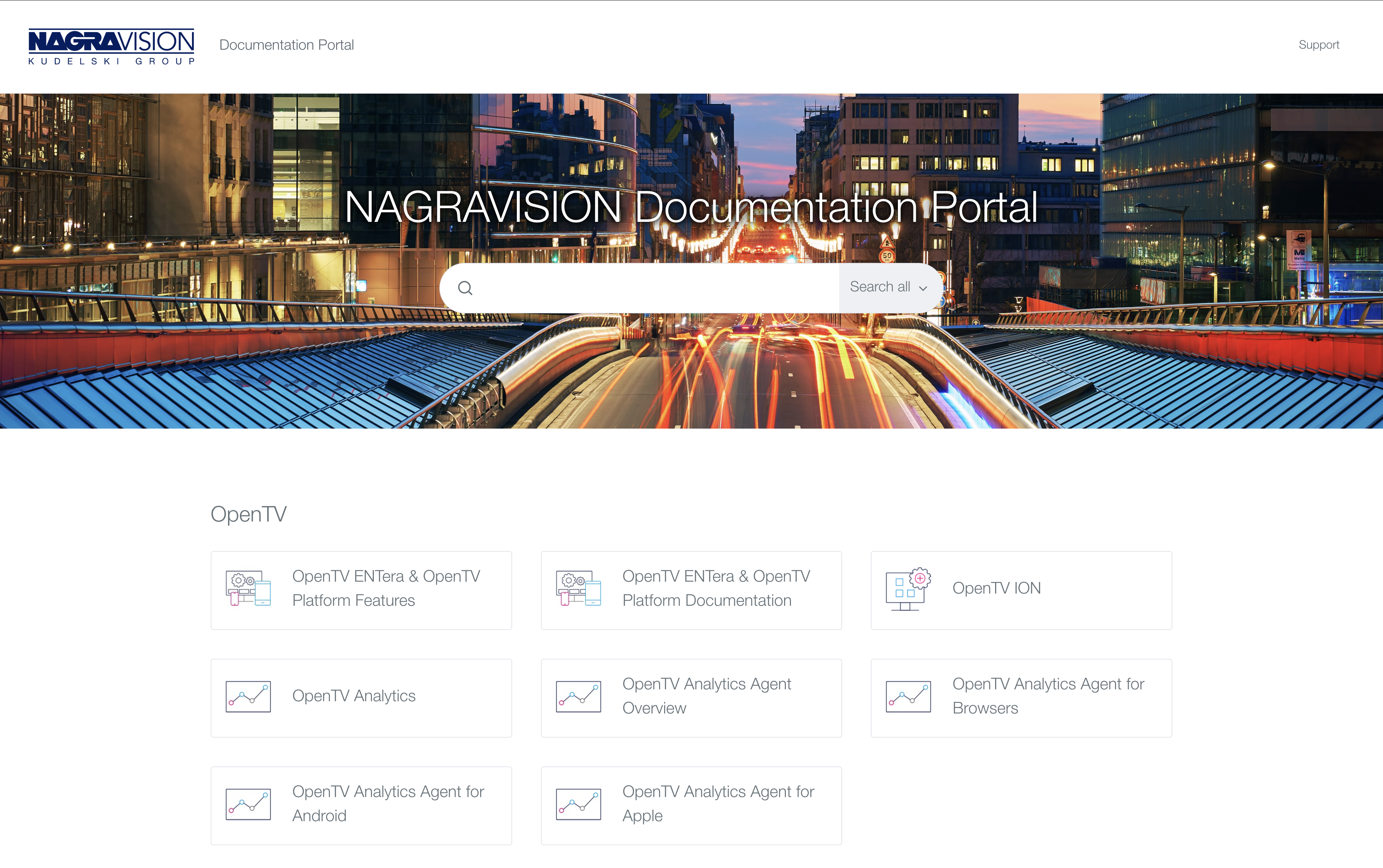The image size is (1383, 868).
Task: Open the OpenTV ION card title
Action: (x=996, y=589)
